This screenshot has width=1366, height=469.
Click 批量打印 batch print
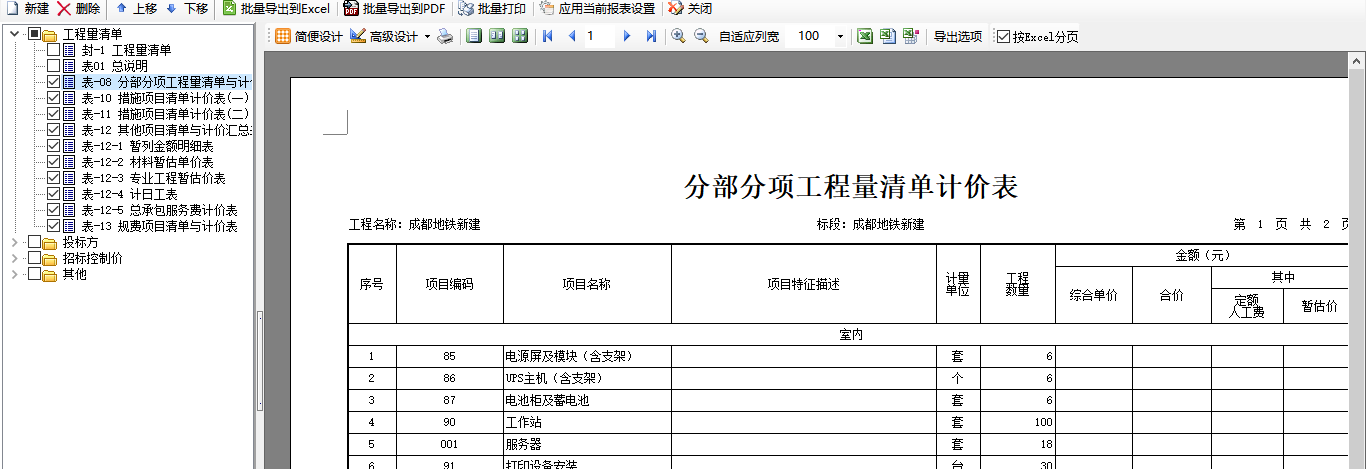[x=493, y=9]
